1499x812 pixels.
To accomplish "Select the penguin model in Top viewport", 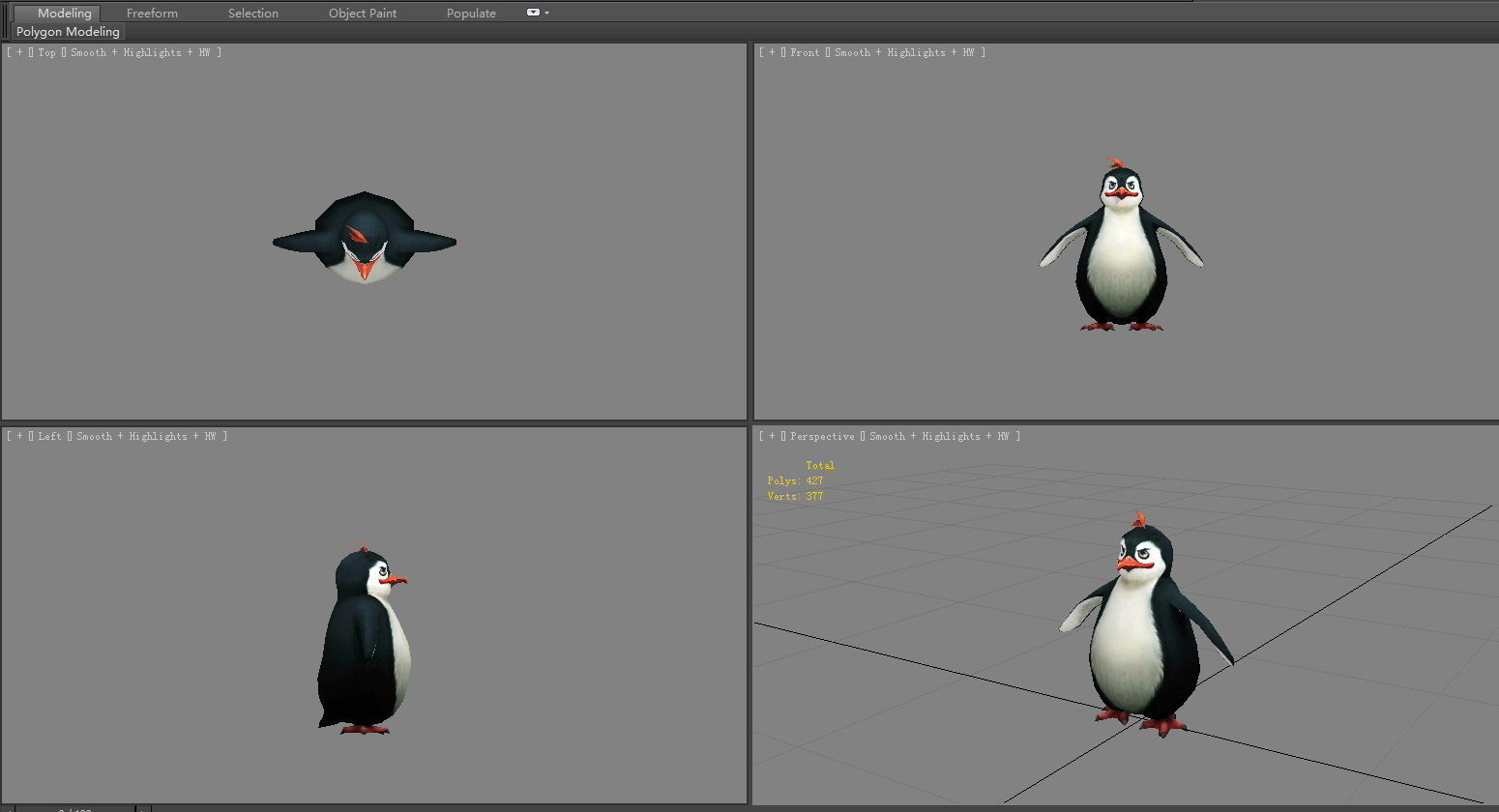I will [x=365, y=237].
